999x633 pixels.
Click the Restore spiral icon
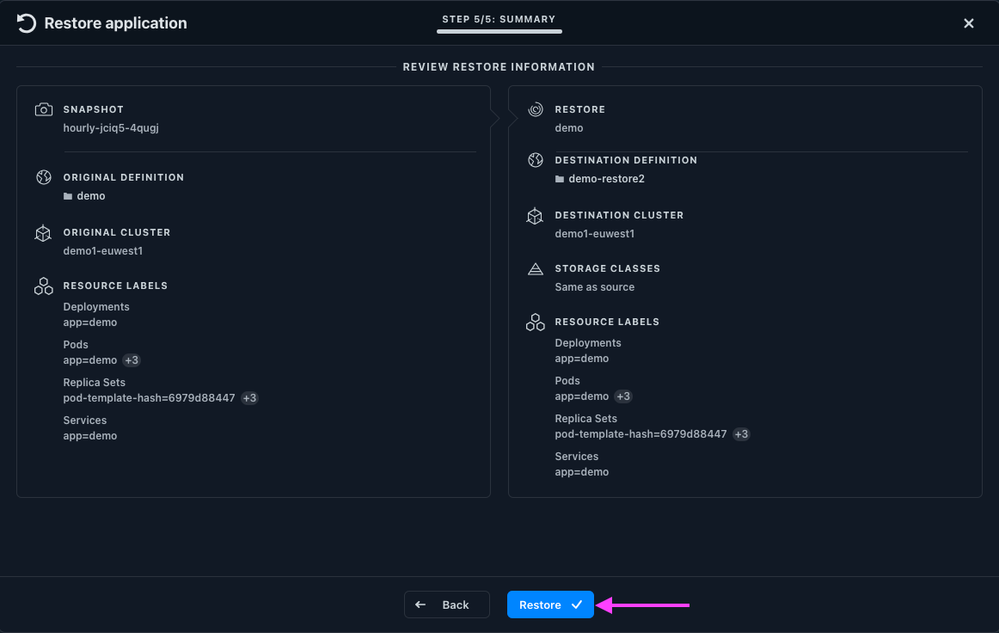(535, 110)
